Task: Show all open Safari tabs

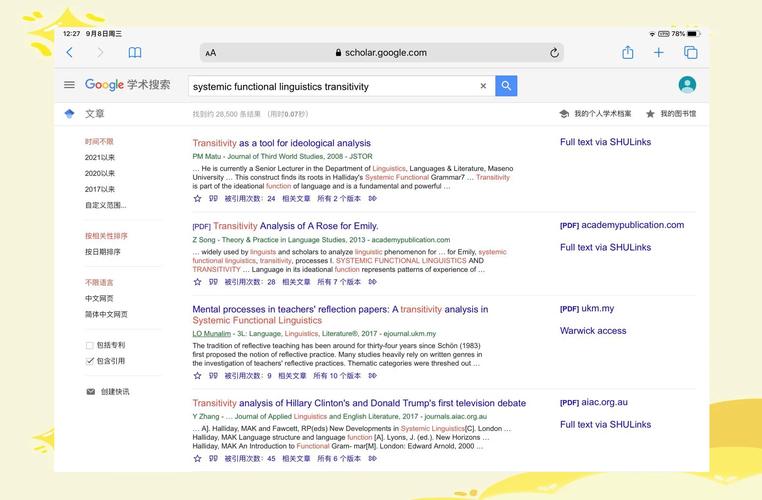Action: pos(690,52)
